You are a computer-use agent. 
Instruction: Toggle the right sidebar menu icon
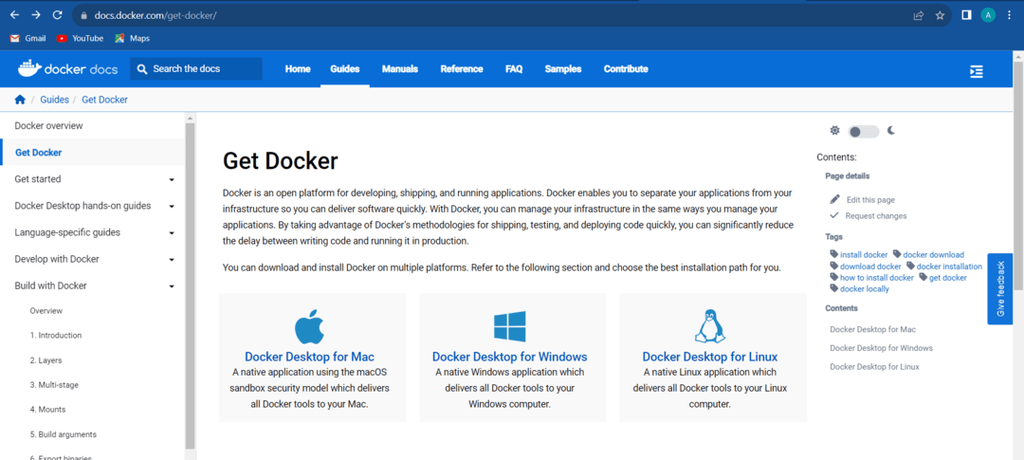(976, 71)
